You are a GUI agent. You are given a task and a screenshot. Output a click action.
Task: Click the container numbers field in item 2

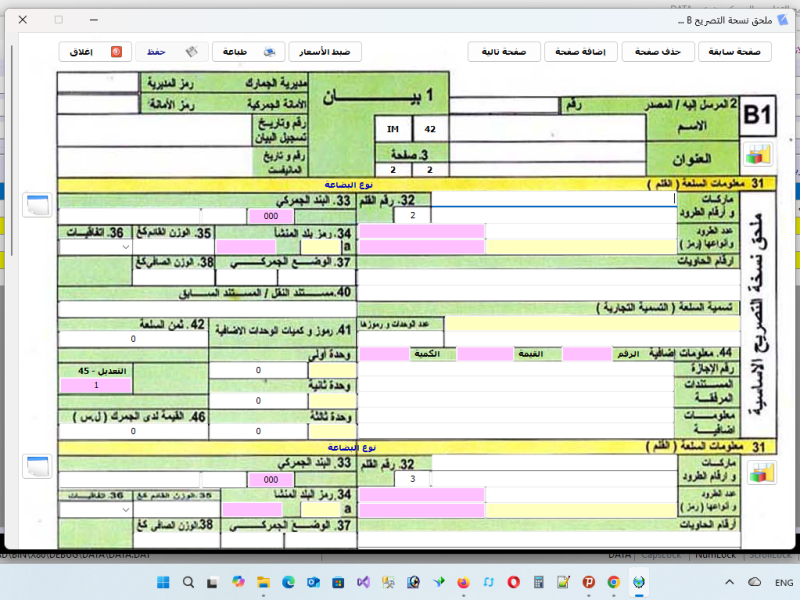click(x=549, y=277)
